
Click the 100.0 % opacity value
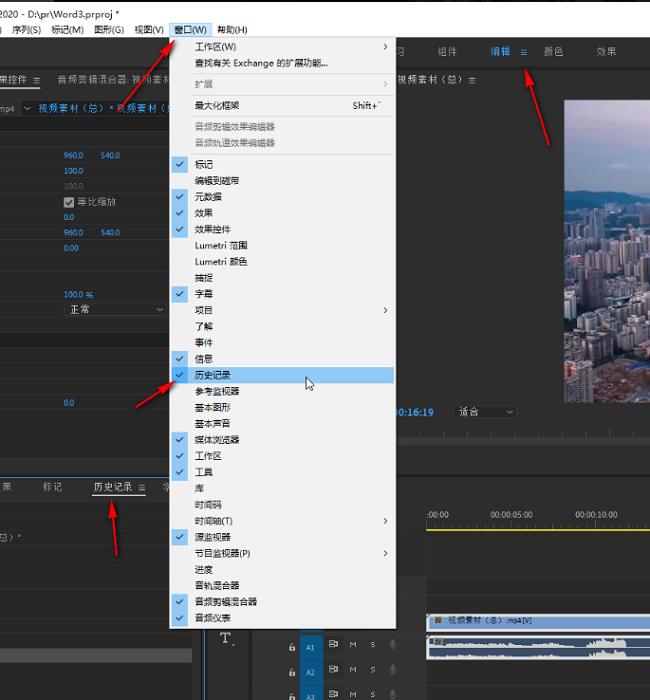coord(78,295)
